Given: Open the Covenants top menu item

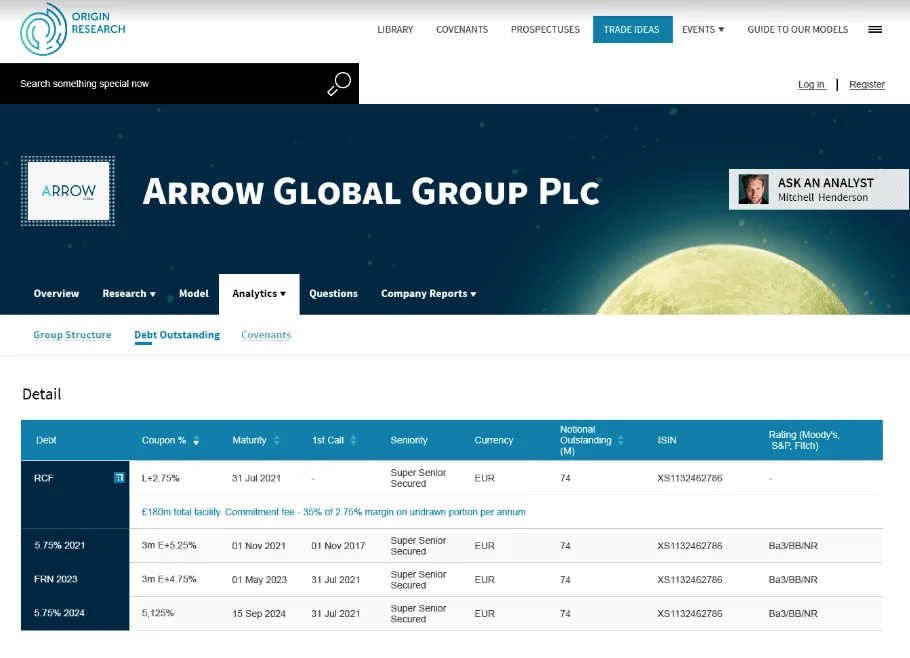Looking at the screenshot, I should click(462, 30).
